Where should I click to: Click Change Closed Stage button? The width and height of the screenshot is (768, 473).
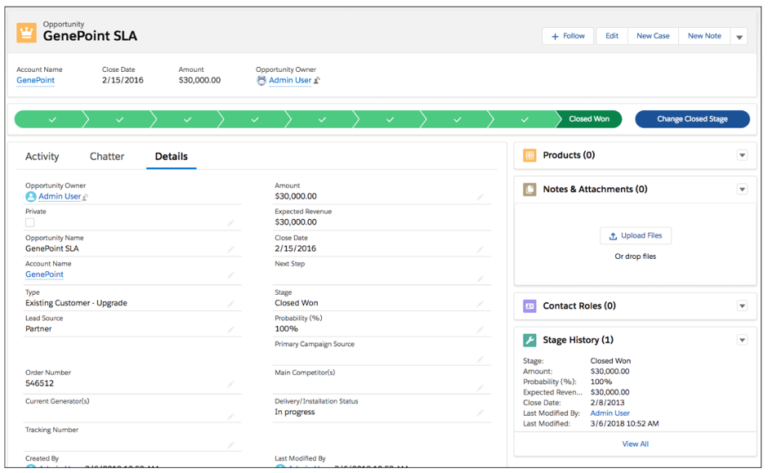(692, 119)
